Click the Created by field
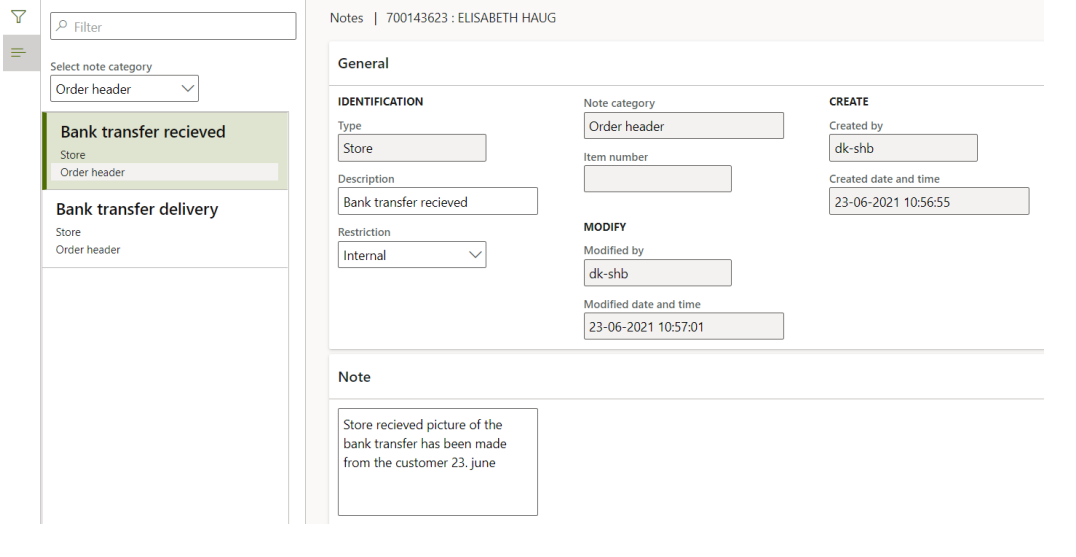Viewport: 1076px width, 557px height. (902, 148)
